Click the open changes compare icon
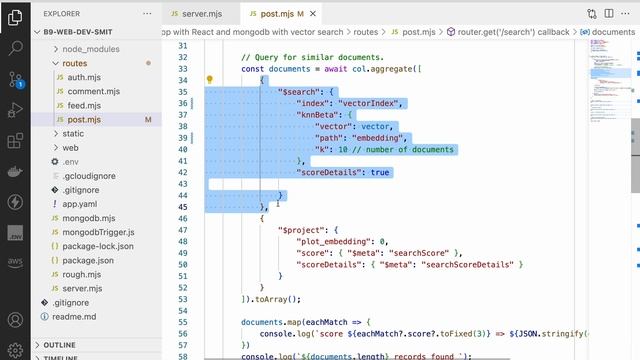 point(592,14)
